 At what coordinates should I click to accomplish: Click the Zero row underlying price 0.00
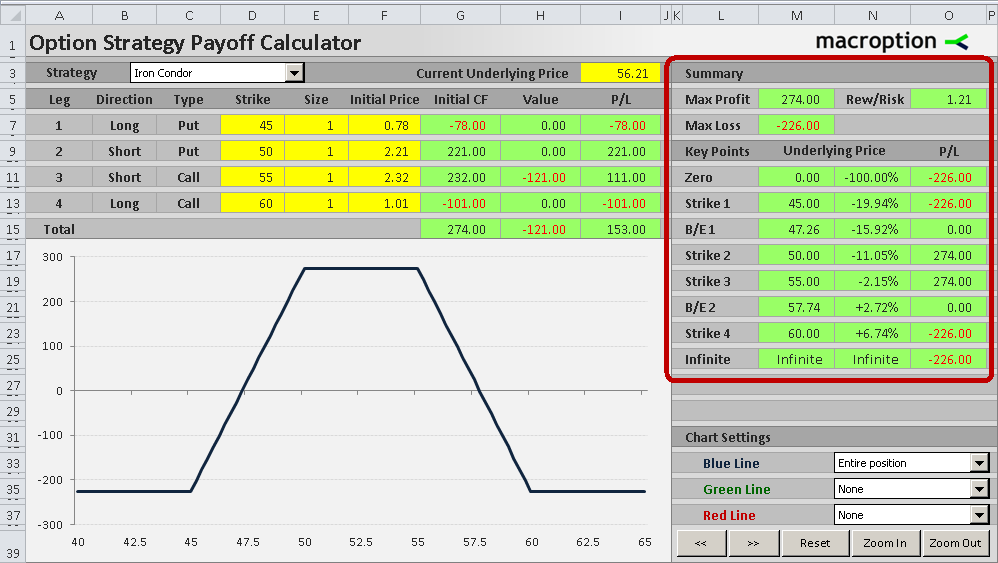coord(796,177)
